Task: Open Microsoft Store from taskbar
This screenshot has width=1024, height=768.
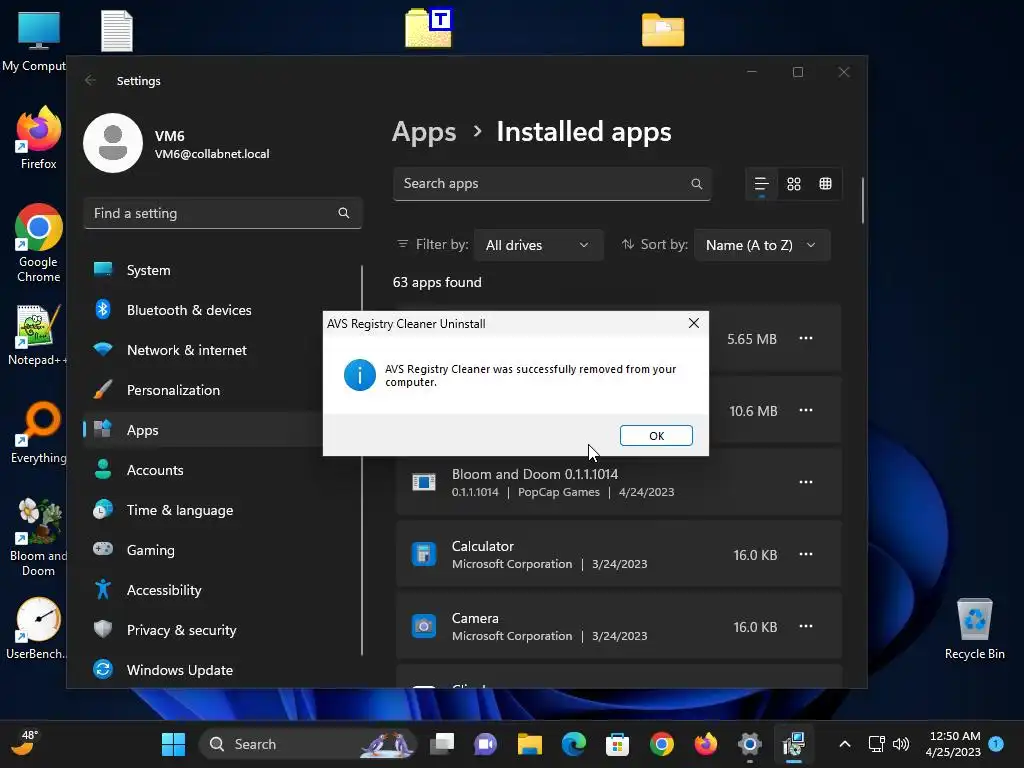Action: click(618, 744)
